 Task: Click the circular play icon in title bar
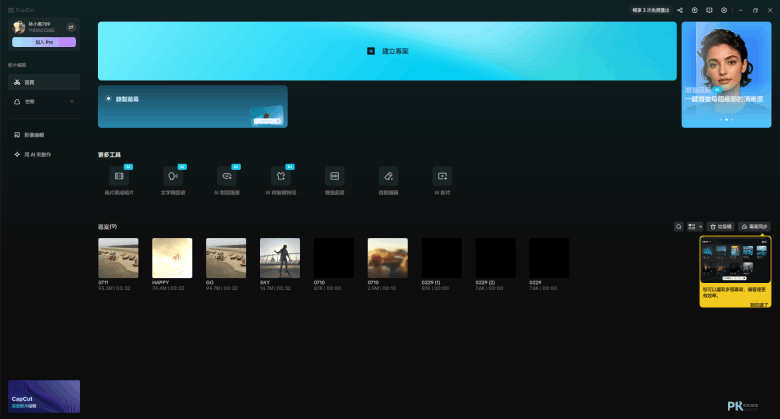pos(694,10)
